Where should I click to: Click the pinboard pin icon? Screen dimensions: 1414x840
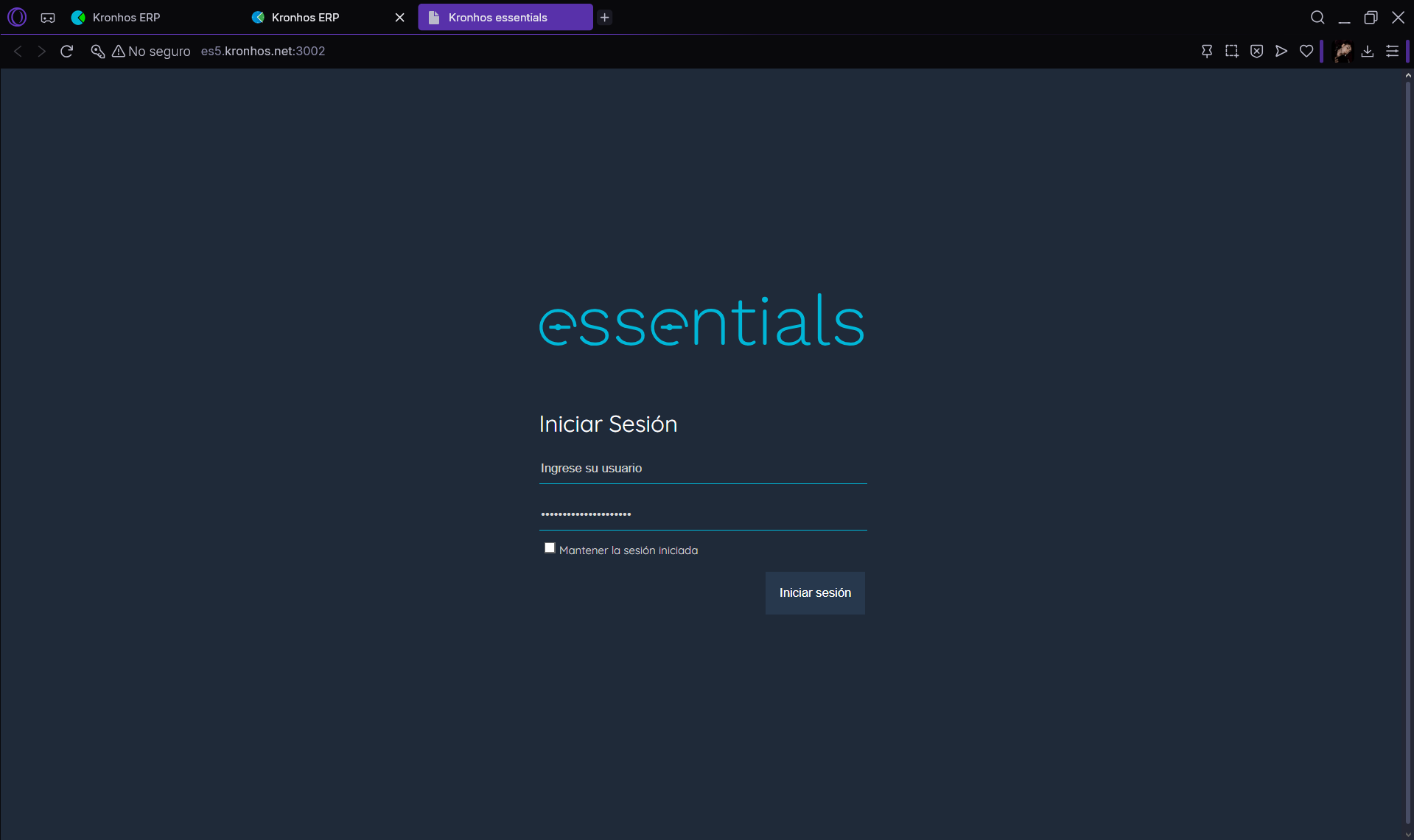(x=1206, y=51)
